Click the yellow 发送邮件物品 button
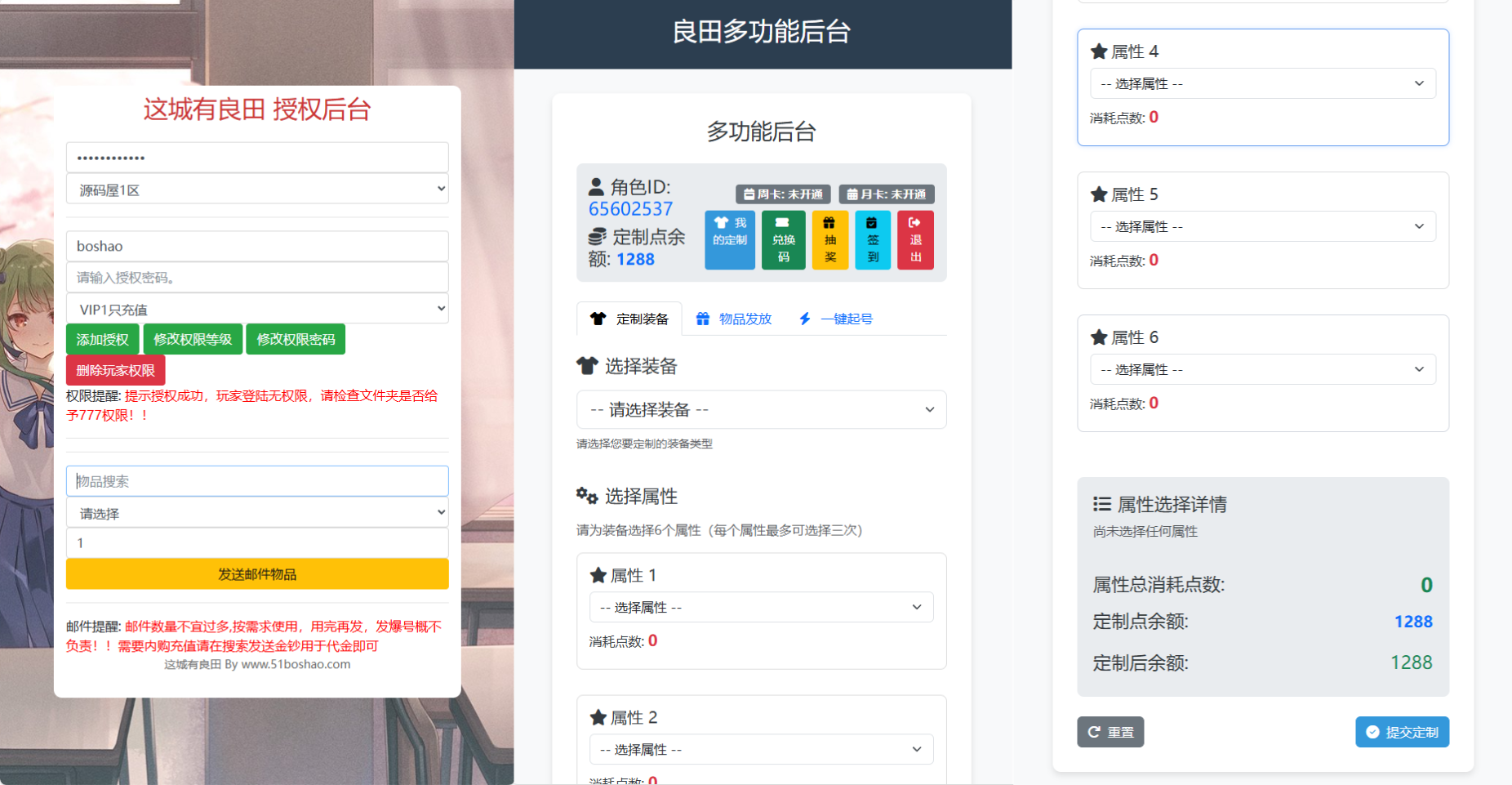The image size is (1512, 785). (257, 574)
